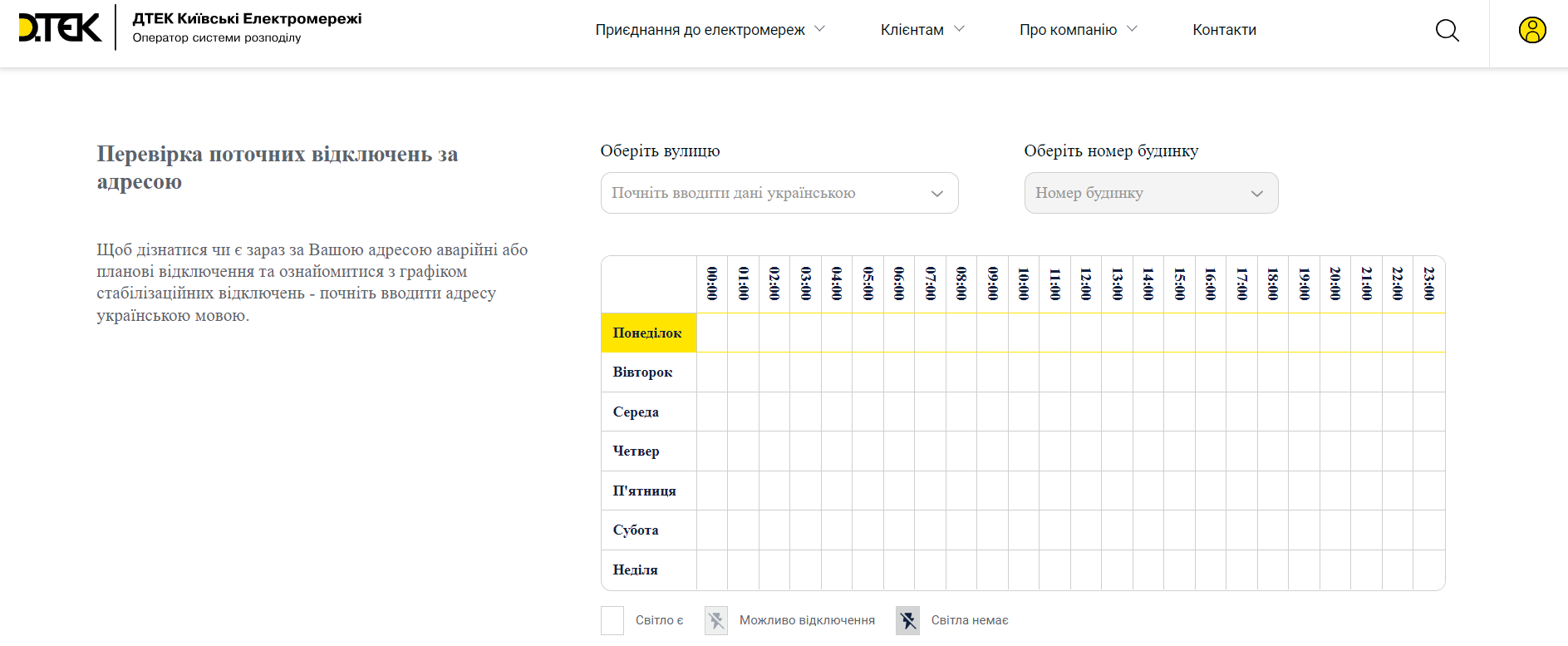This screenshot has height=646, width=1568.
Task: Click 'Можливо відключення' legend label
Action: pos(807,620)
